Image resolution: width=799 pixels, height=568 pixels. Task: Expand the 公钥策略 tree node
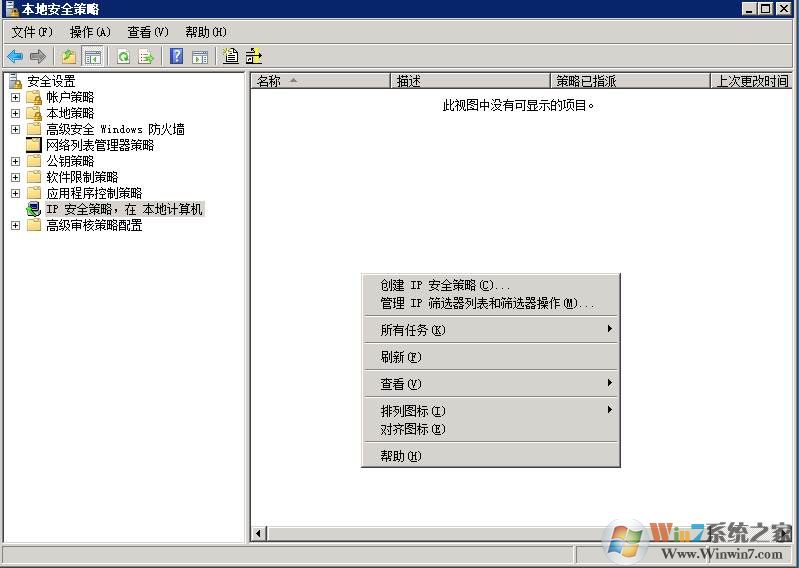(x=15, y=161)
